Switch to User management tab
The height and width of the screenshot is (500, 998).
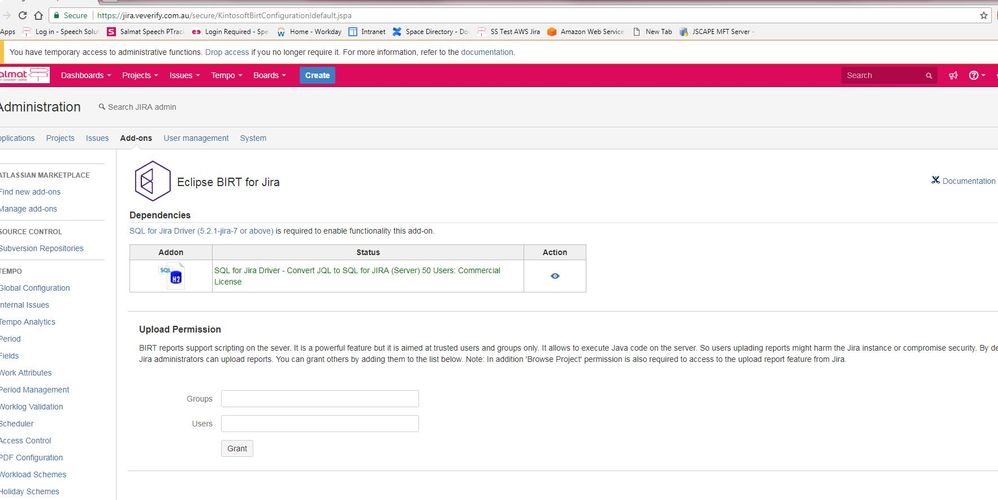pyautogui.click(x=196, y=138)
